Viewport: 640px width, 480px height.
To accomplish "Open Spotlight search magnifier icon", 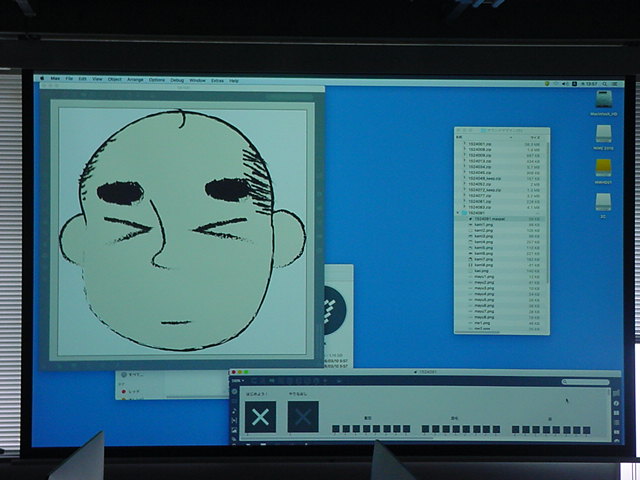I will (x=605, y=84).
